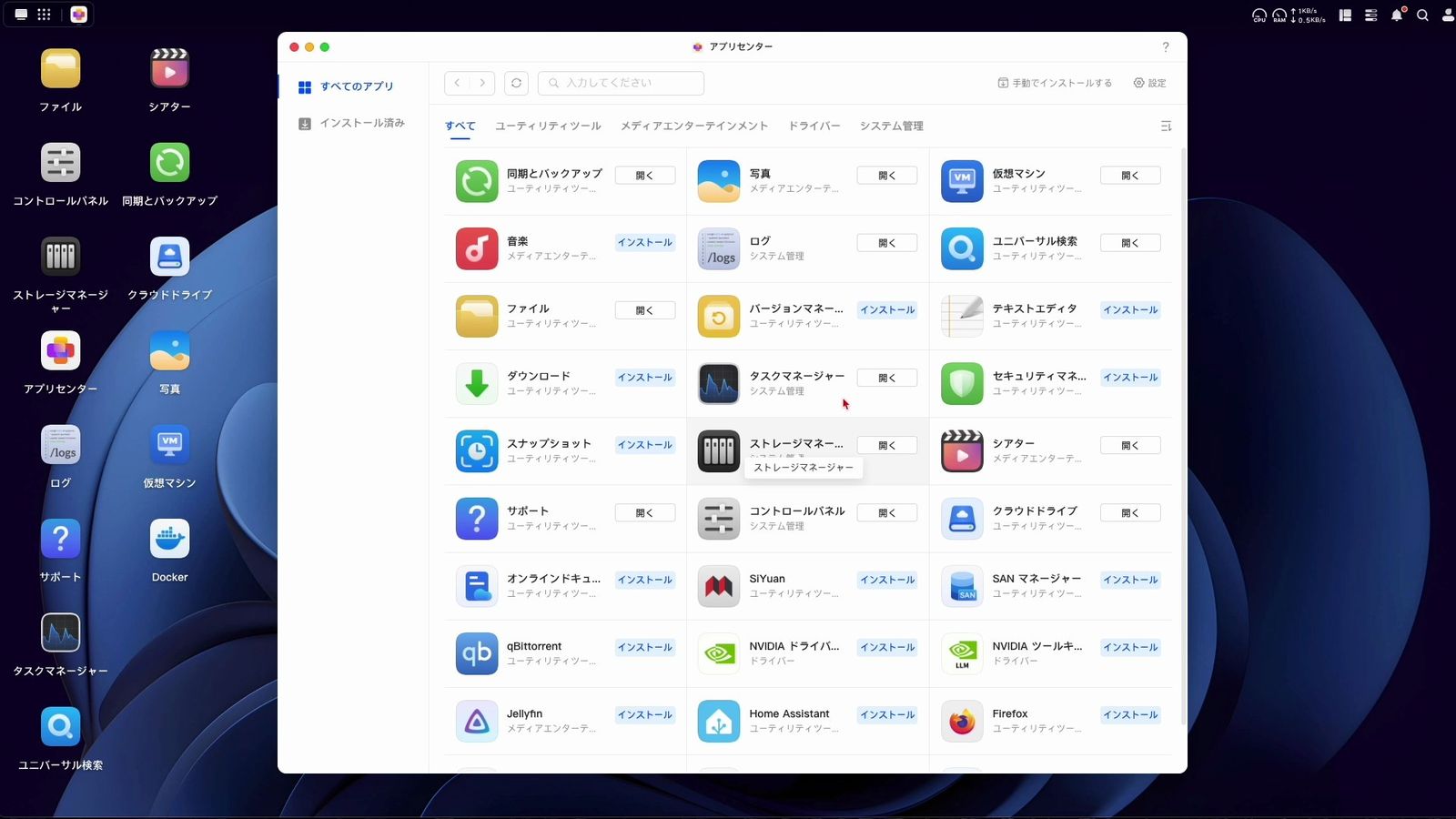
Task: Install Home Assistant
Action: pyautogui.click(x=887, y=715)
